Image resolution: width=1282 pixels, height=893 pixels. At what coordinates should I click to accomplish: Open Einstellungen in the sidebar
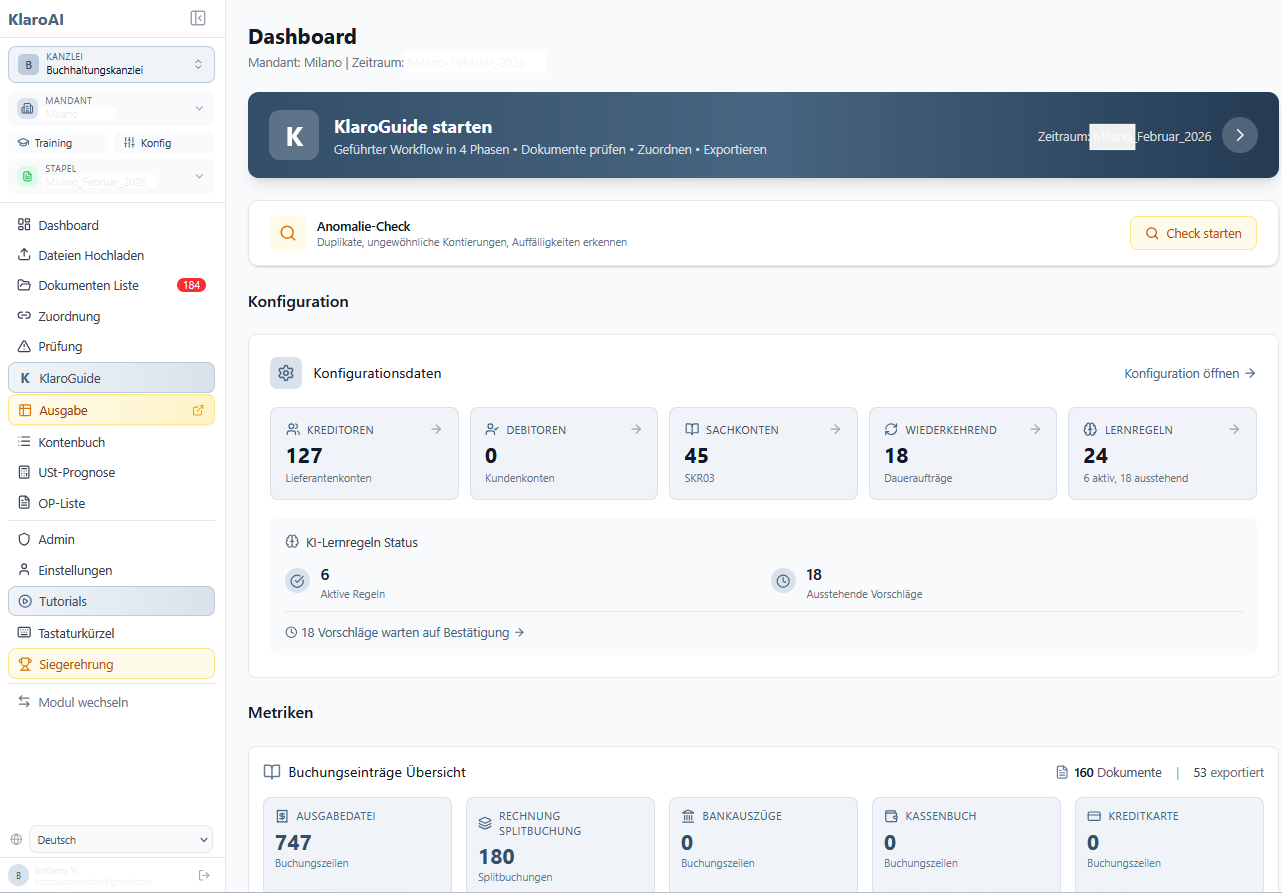click(x=111, y=570)
